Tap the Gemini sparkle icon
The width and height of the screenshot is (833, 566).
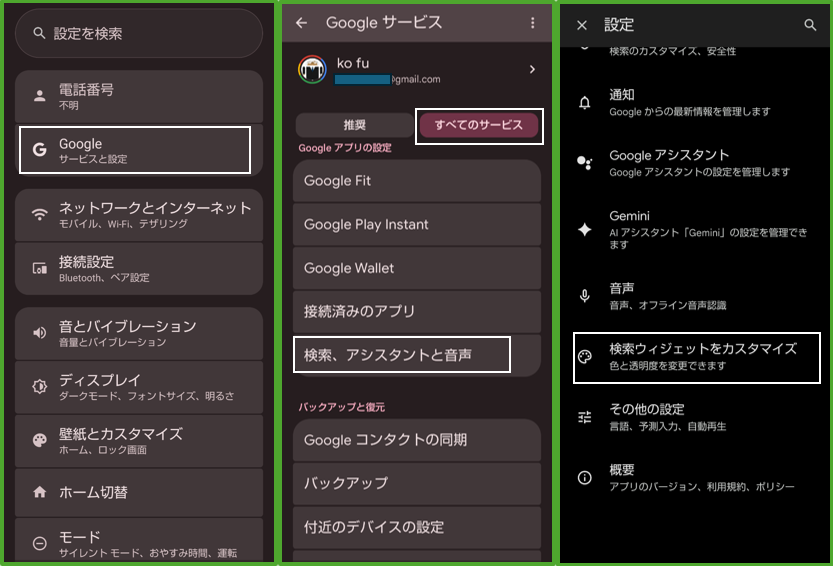tap(586, 229)
